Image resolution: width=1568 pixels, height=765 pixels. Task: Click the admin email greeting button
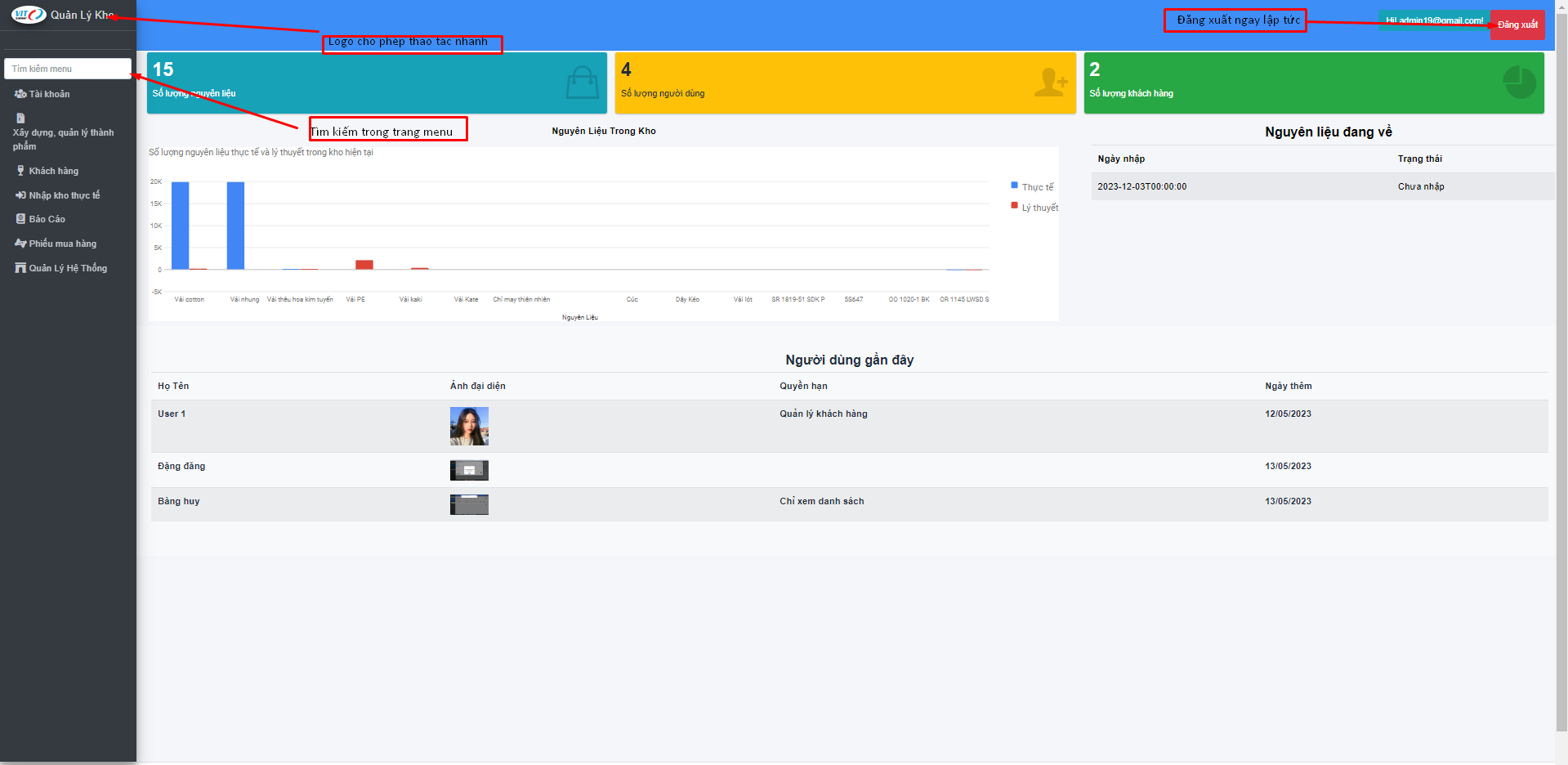tap(1434, 20)
